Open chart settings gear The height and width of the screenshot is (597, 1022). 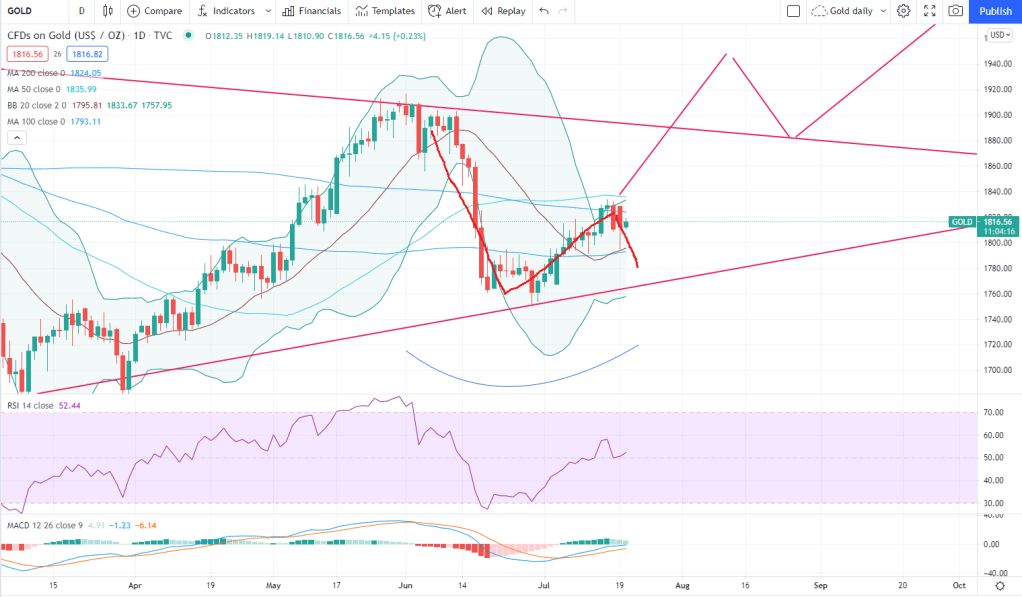pos(903,11)
